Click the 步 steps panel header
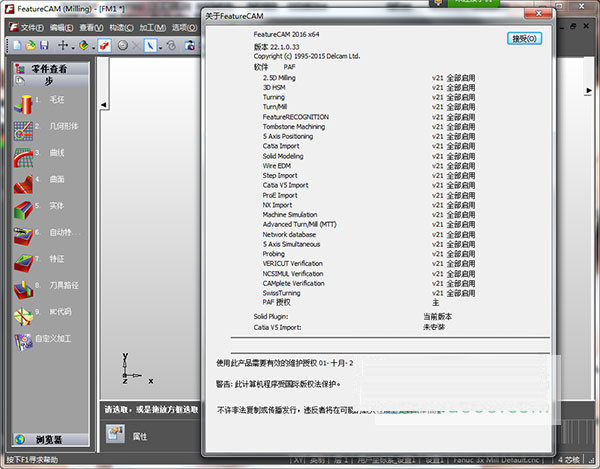Image resolution: width=600 pixels, height=469 pixels. [x=51, y=81]
